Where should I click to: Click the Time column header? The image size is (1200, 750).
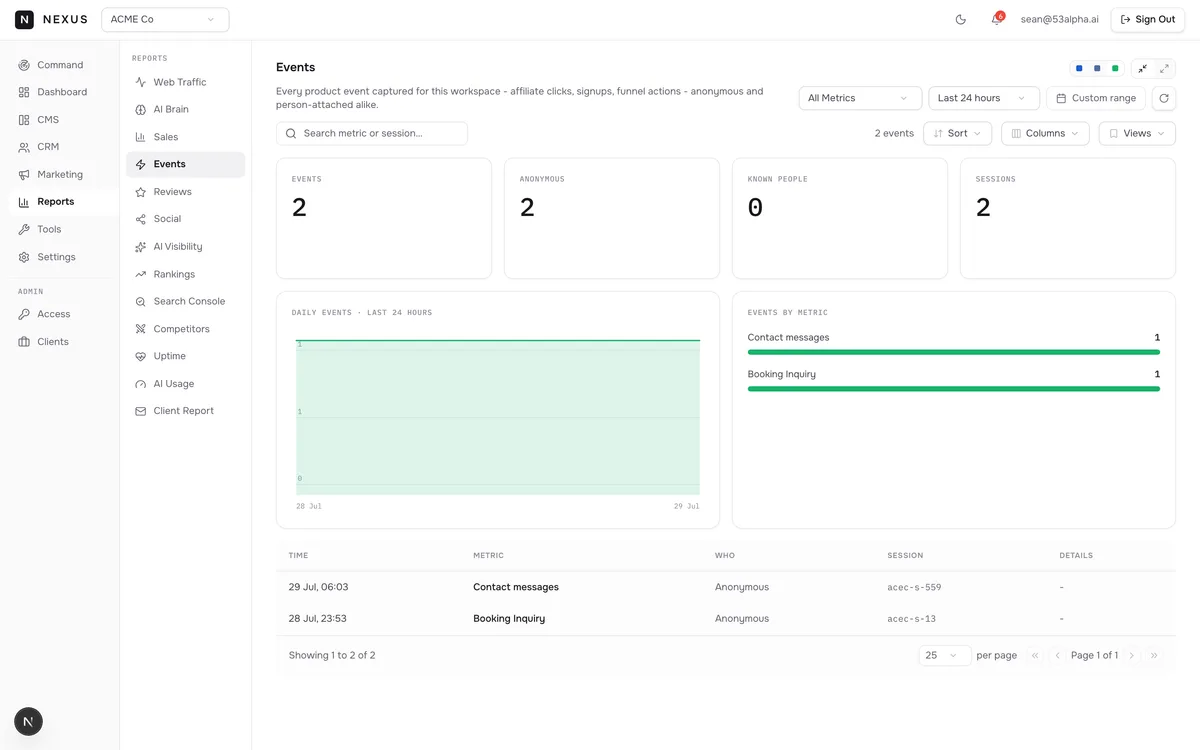pyautogui.click(x=298, y=555)
